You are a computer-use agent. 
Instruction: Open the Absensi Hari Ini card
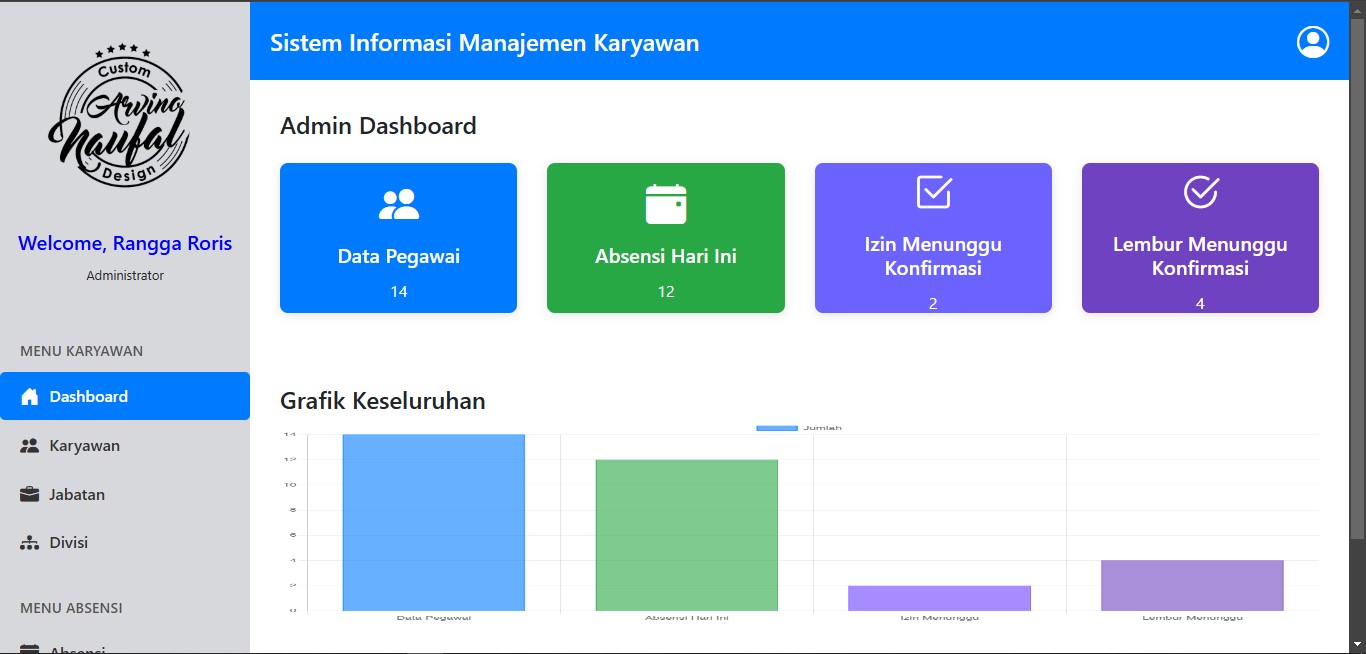pyautogui.click(x=666, y=238)
